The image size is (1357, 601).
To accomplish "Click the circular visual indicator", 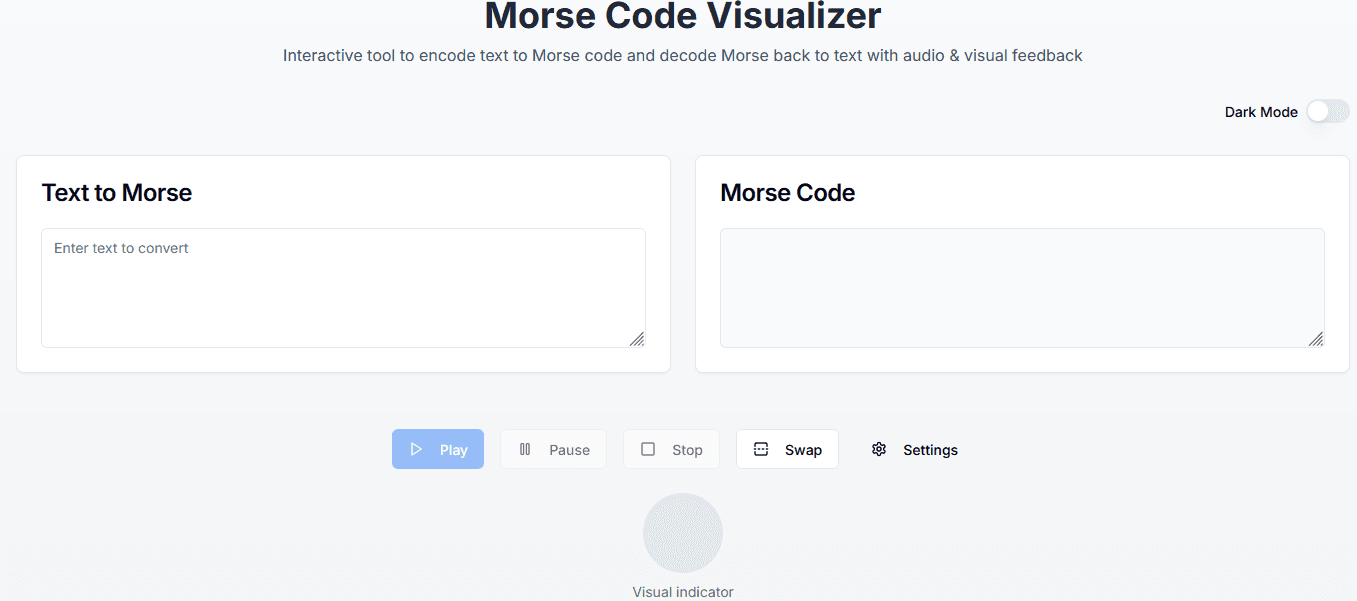I will click(x=683, y=532).
